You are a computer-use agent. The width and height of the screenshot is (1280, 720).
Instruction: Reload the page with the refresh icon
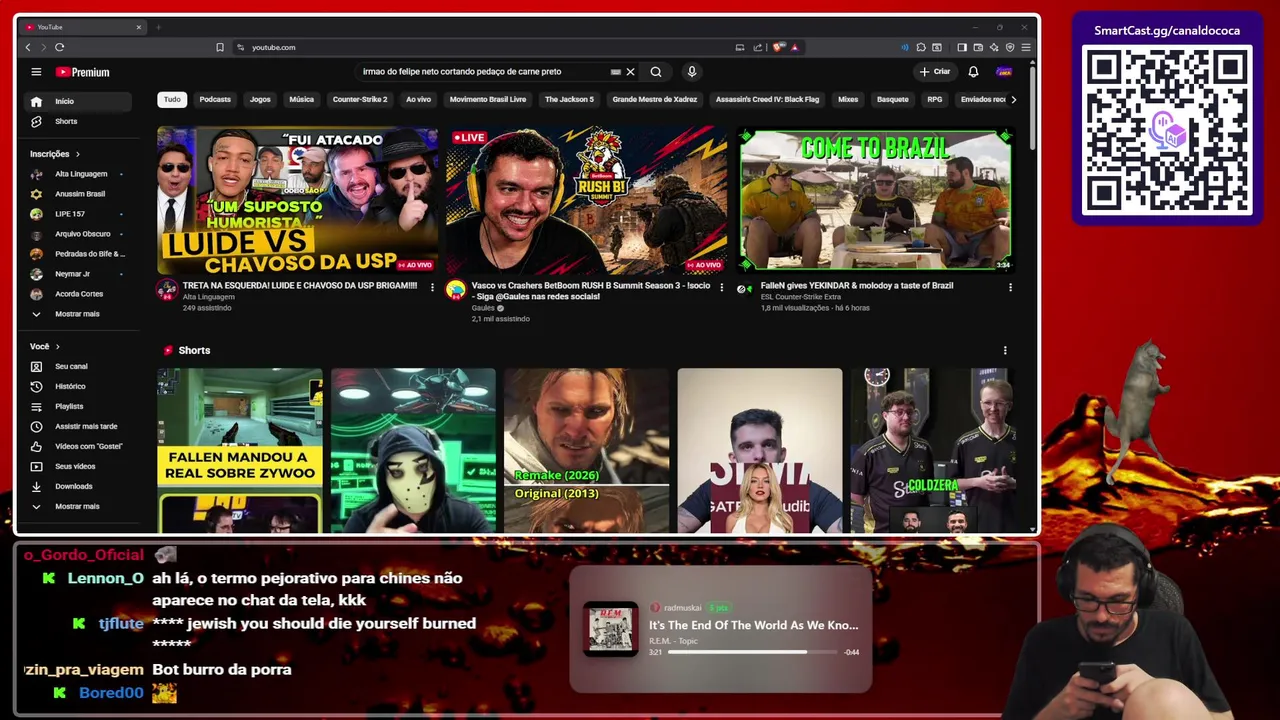tap(60, 47)
